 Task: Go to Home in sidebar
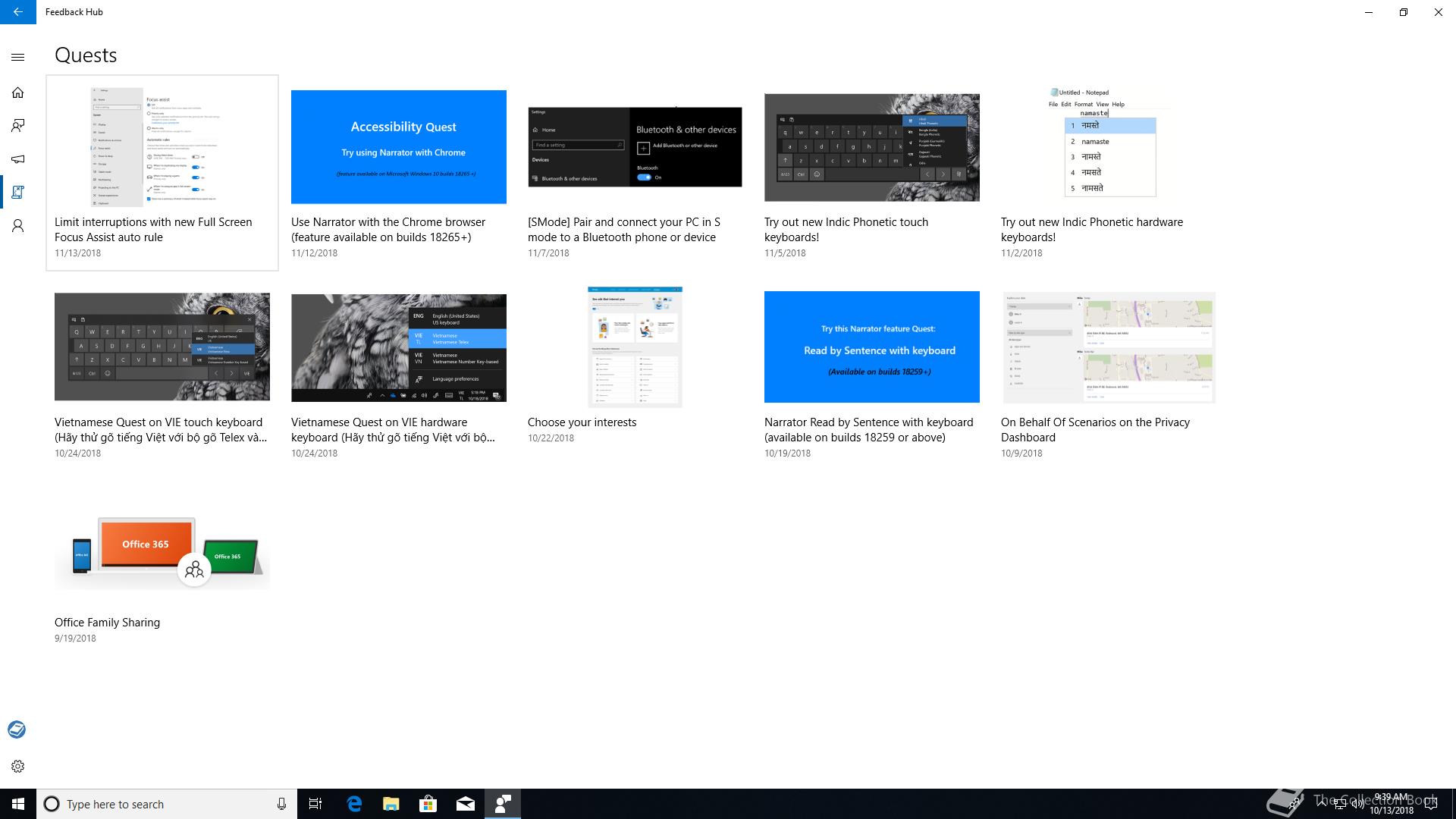point(18,93)
